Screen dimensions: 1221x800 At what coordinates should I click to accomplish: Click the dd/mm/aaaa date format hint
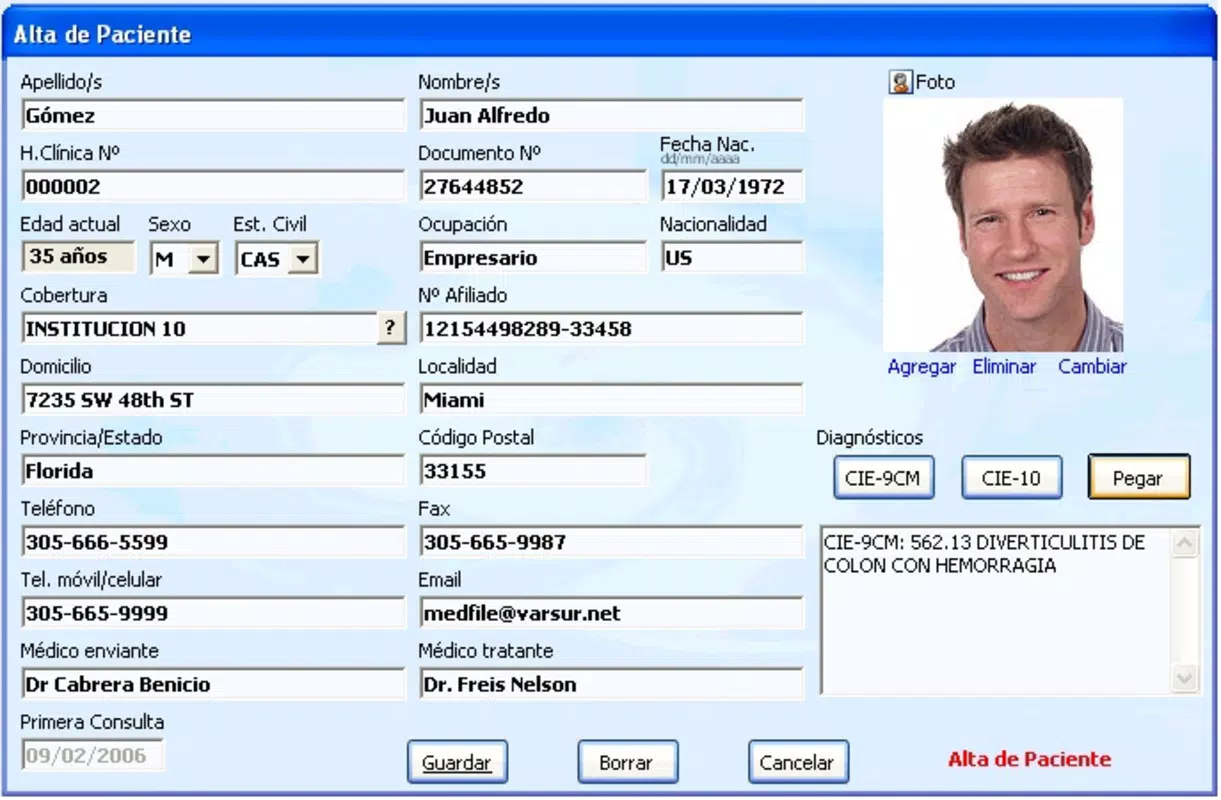[700, 159]
